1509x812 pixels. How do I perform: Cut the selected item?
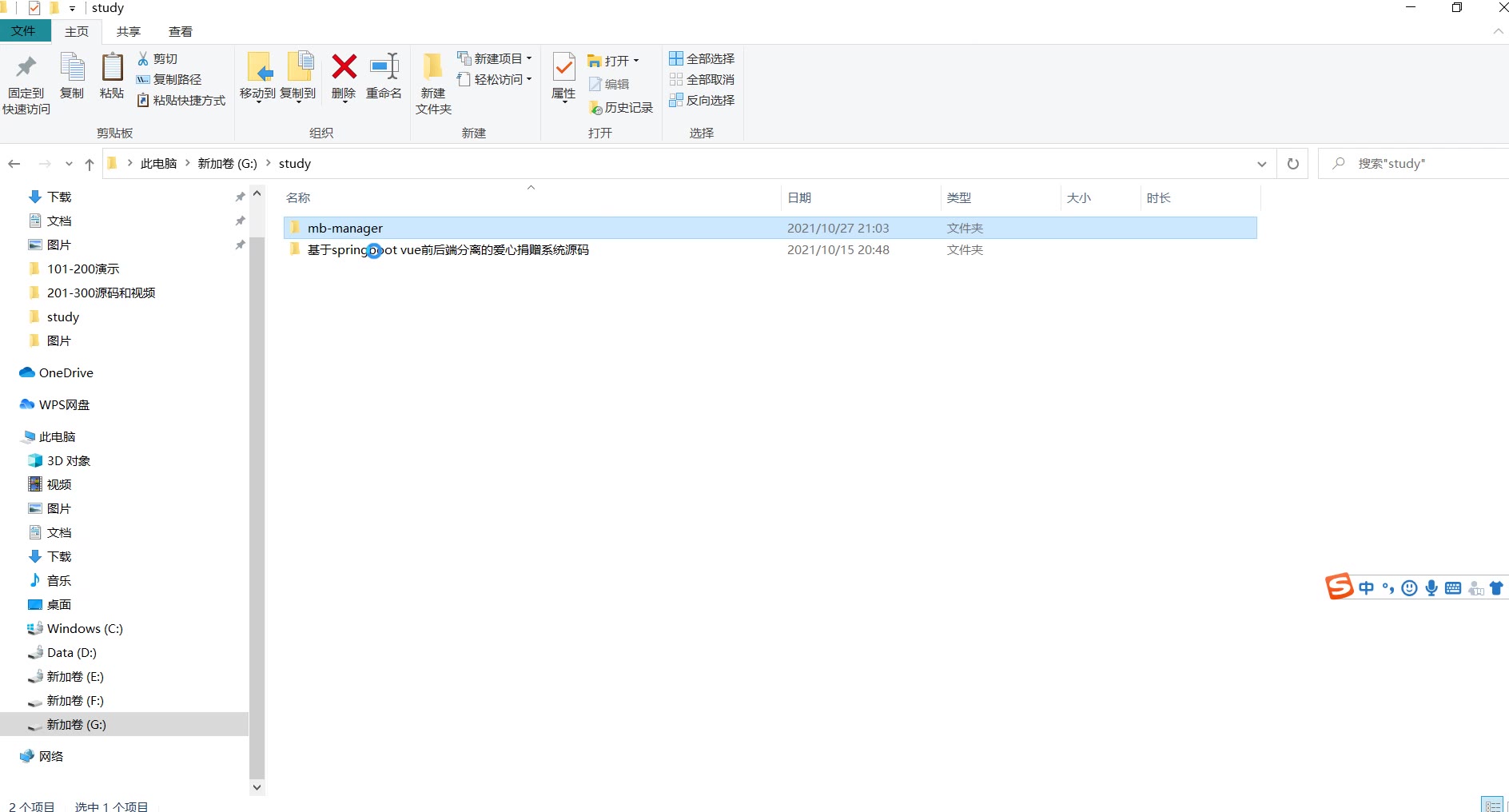point(157,58)
